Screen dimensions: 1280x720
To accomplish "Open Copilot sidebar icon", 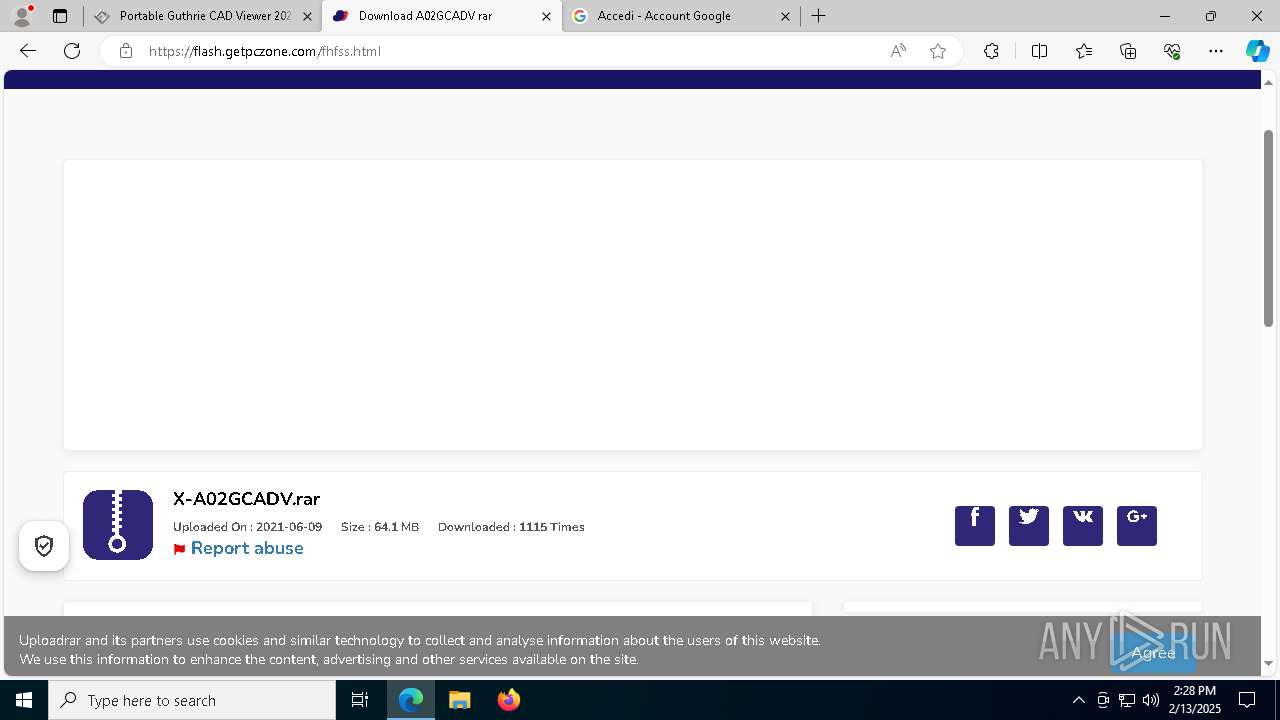I will [x=1257, y=51].
